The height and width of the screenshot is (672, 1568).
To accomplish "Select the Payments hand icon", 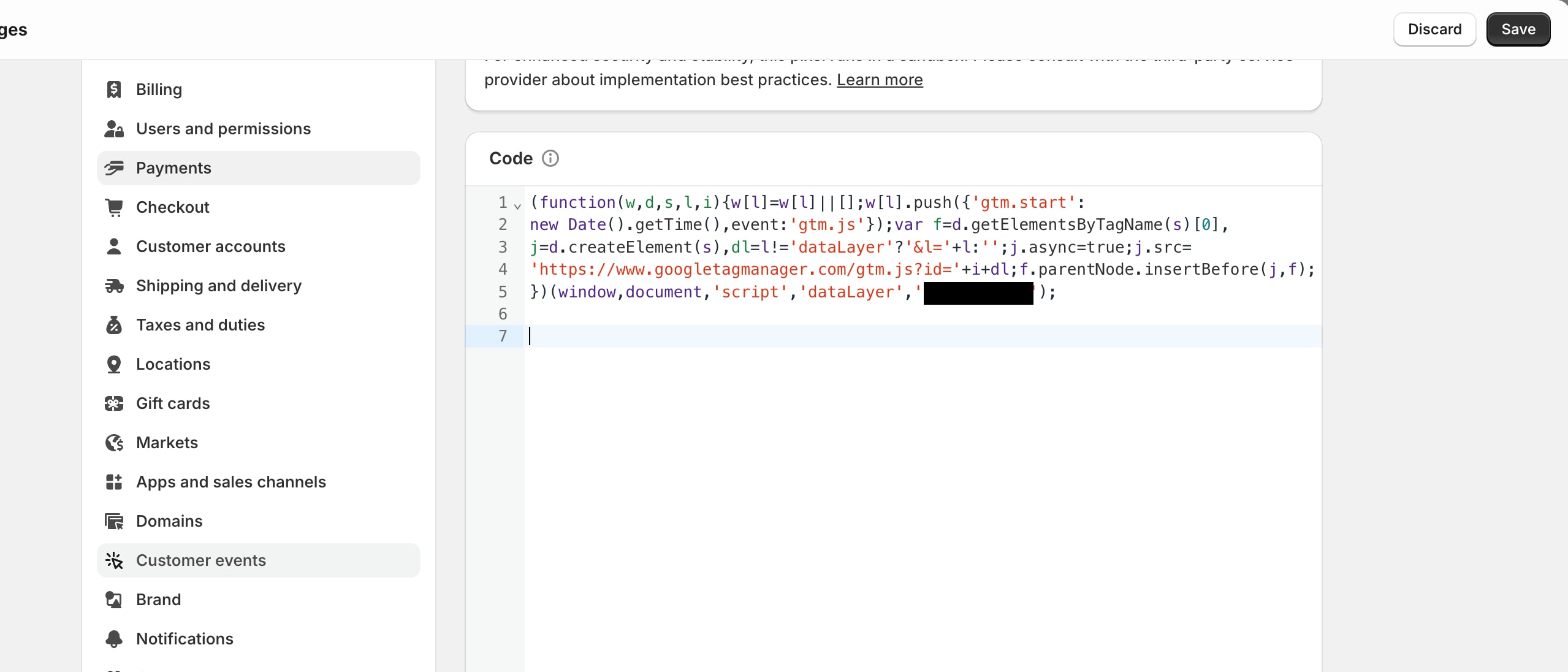I will (113, 168).
